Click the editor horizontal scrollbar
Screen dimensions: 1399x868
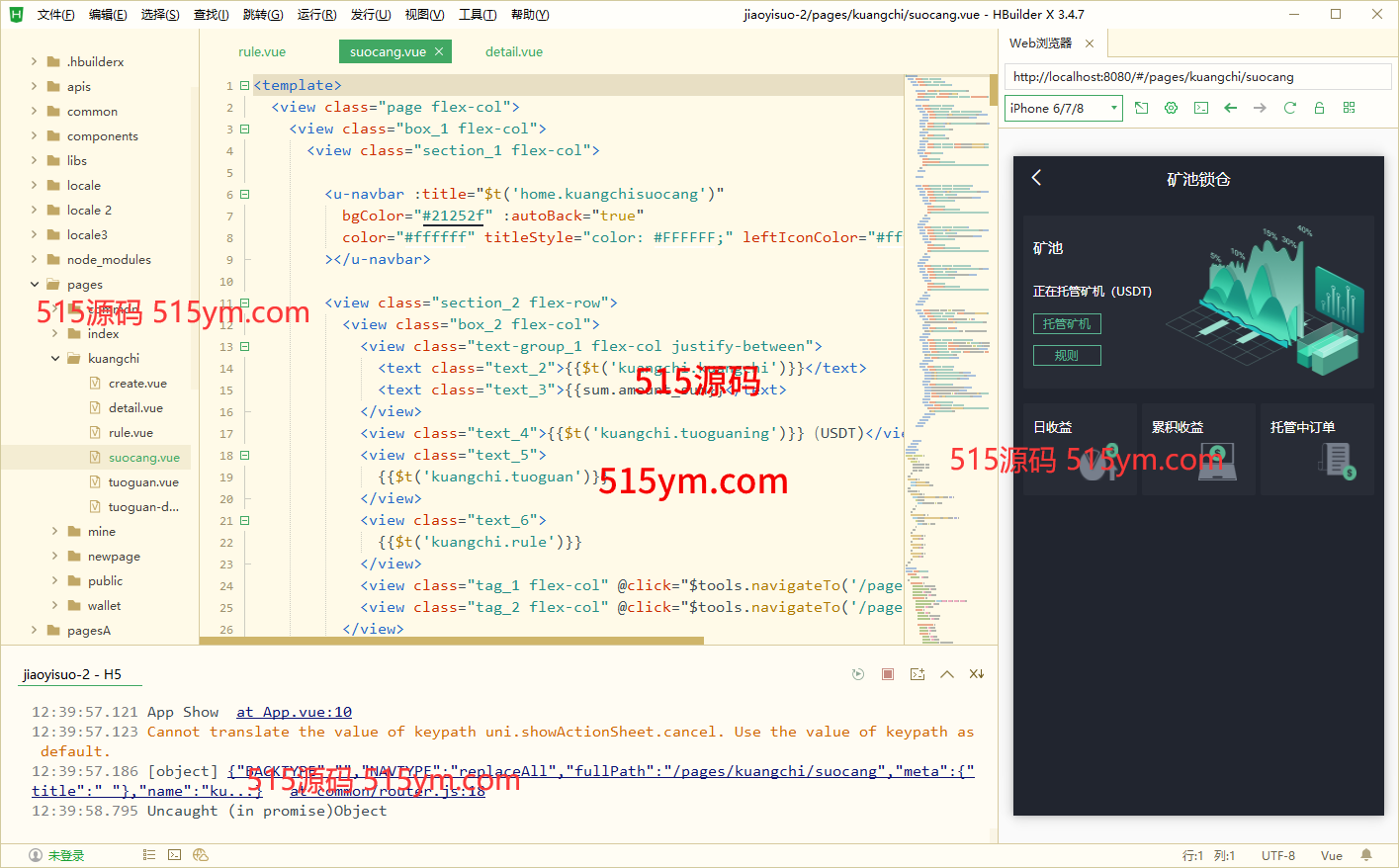[451, 641]
